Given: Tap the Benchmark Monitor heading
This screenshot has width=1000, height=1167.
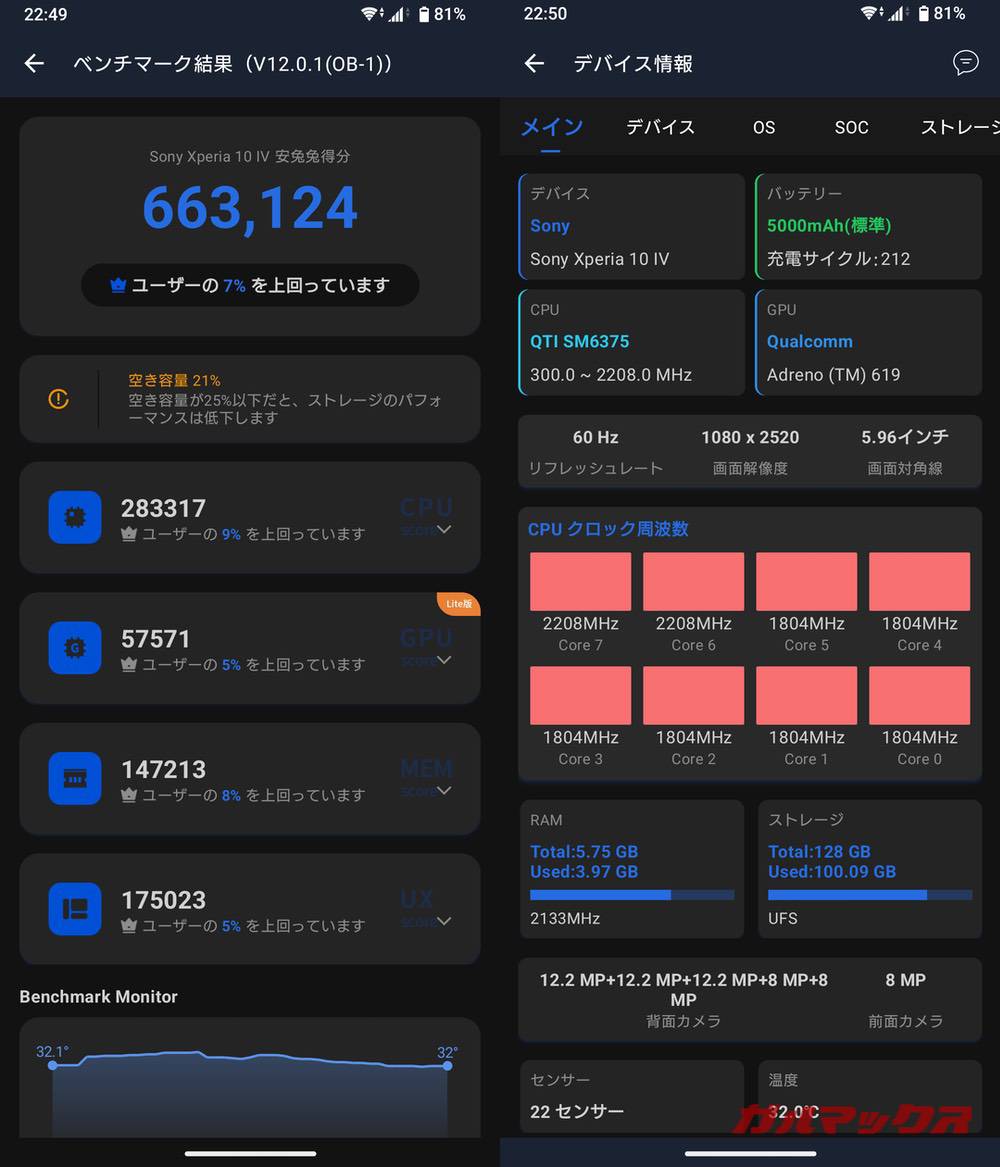Looking at the screenshot, I should pyautogui.click(x=98, y=997).
